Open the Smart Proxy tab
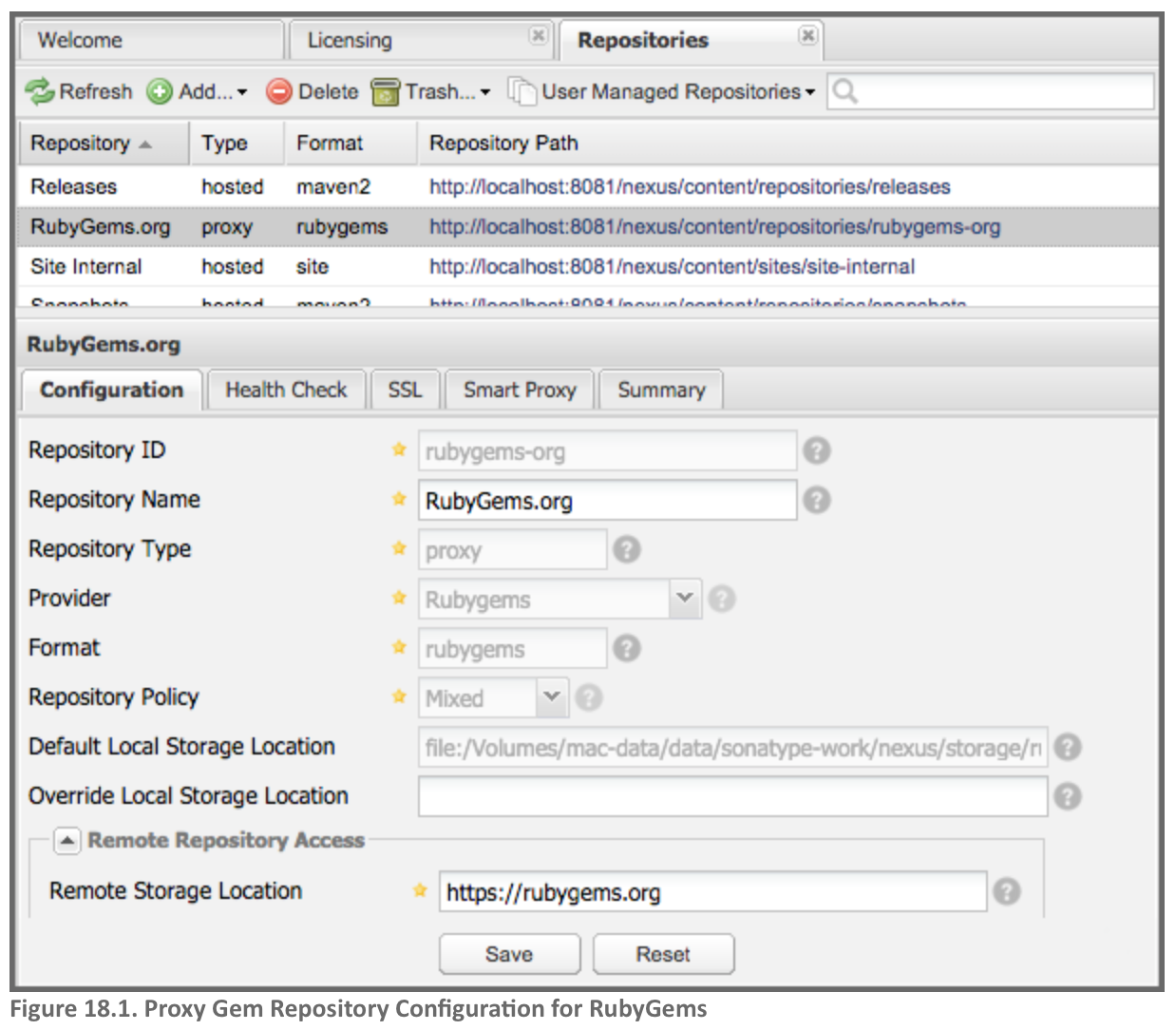Screen dimensions: 1176x1030 pos(520,391)
